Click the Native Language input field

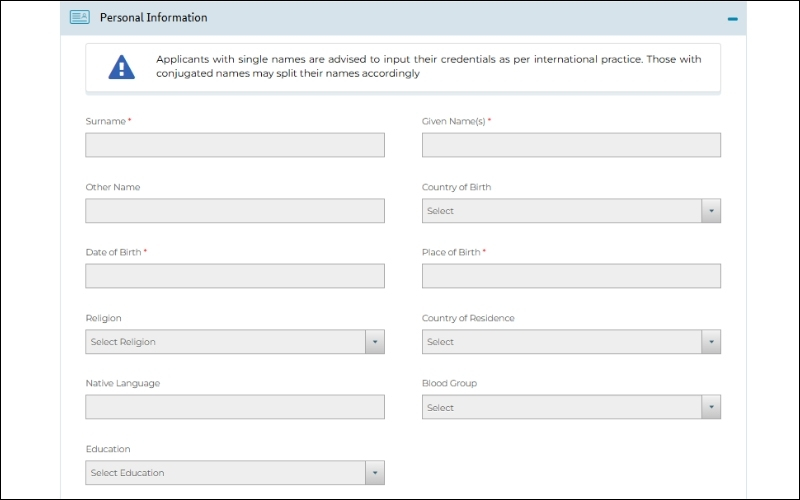[x=235, y=407]
